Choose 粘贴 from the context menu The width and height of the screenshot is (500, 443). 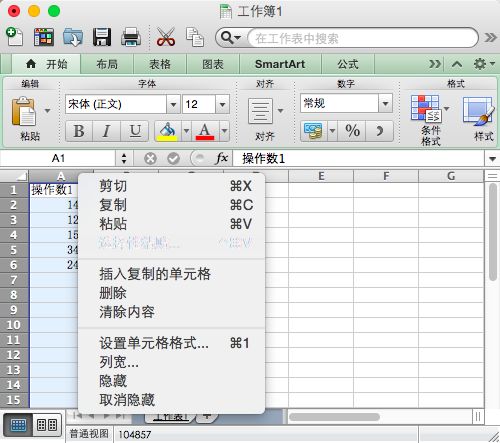pyautogui.click(x=172, y=224)
